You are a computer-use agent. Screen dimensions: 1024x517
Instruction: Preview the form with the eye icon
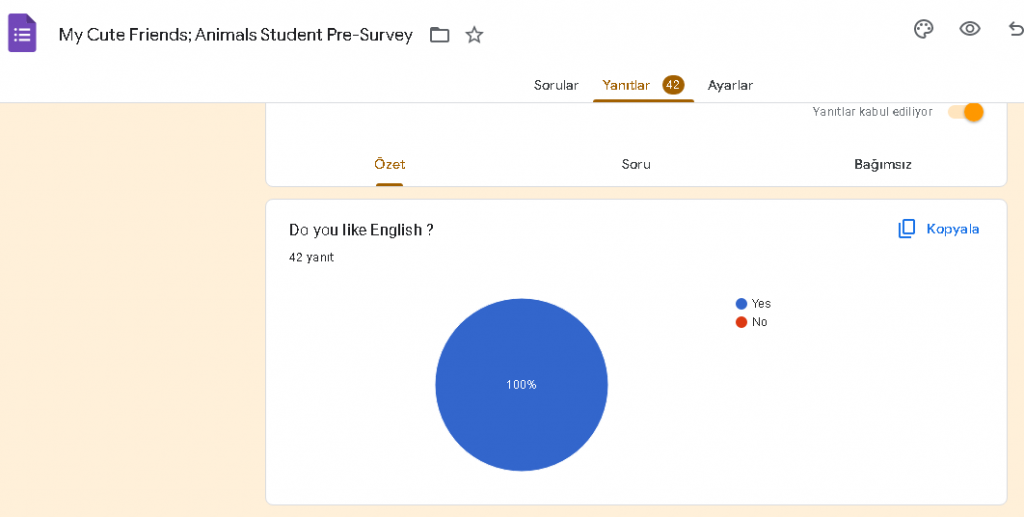[x=969, y=29]
